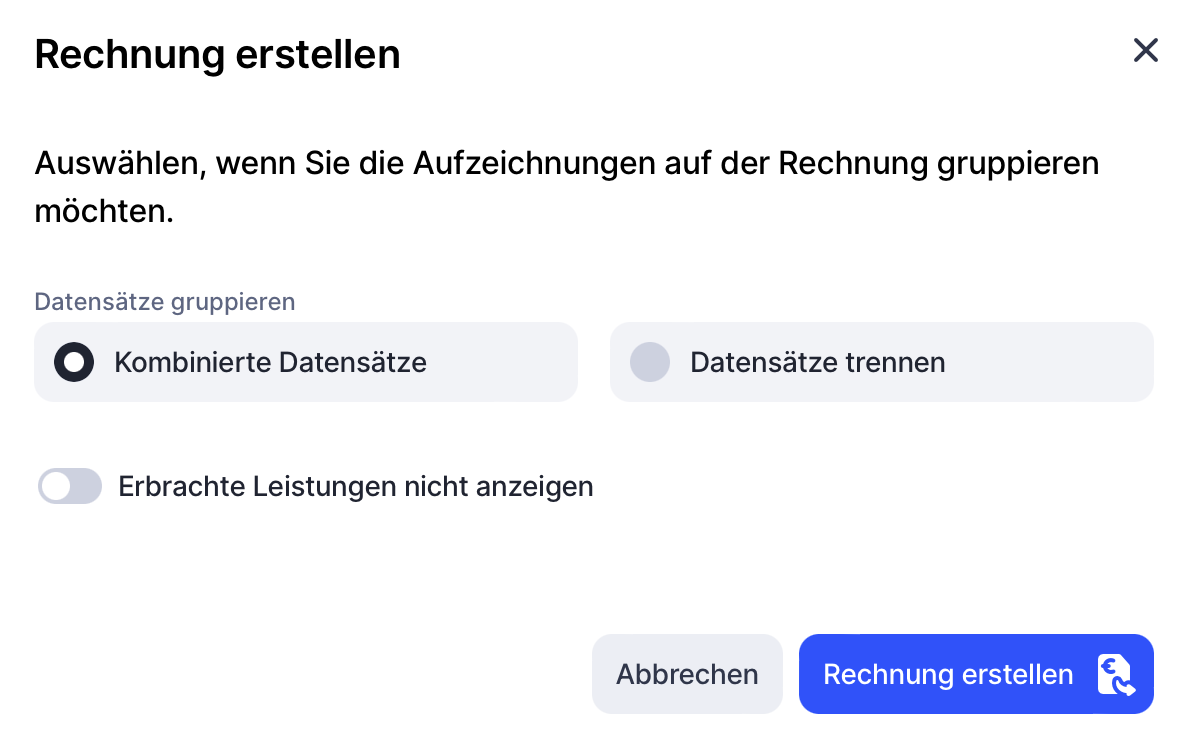Close the Rechnung erstellen dialog

click(x=1145, y=51)
